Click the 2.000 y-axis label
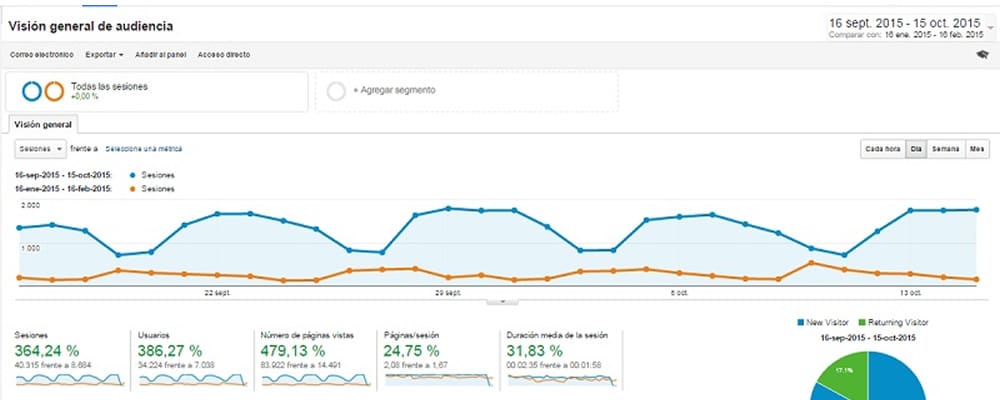 pyautogui.click(x=31, y=205)
